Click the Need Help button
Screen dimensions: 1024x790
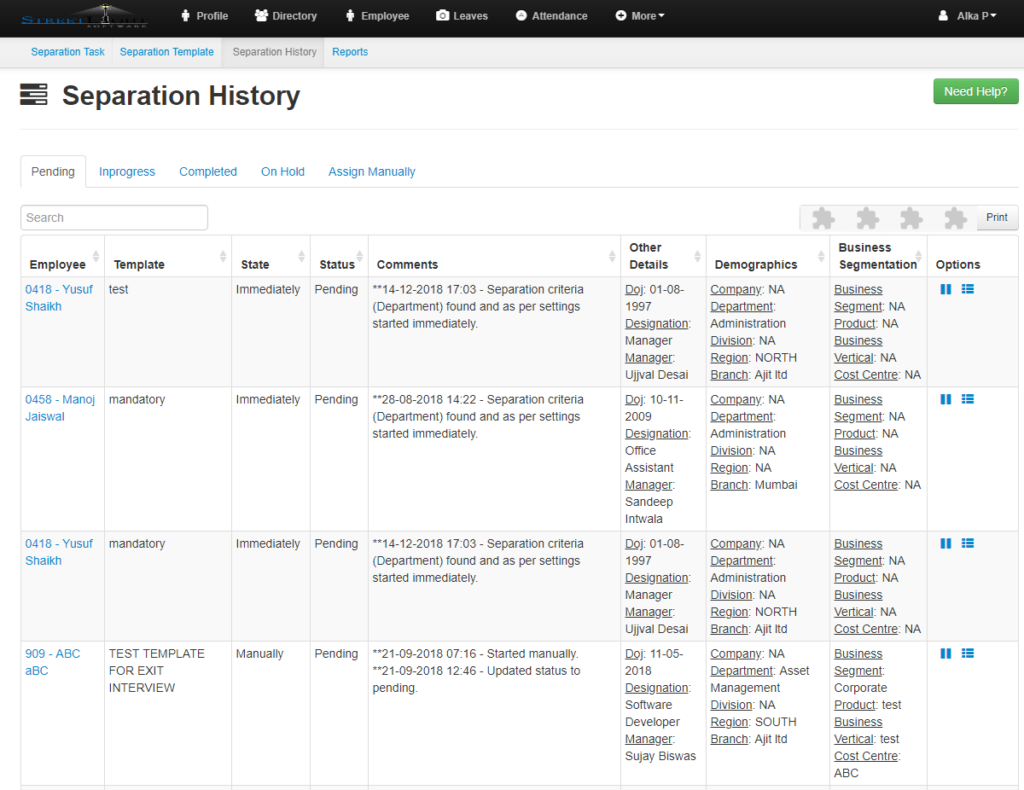(975, 90)
